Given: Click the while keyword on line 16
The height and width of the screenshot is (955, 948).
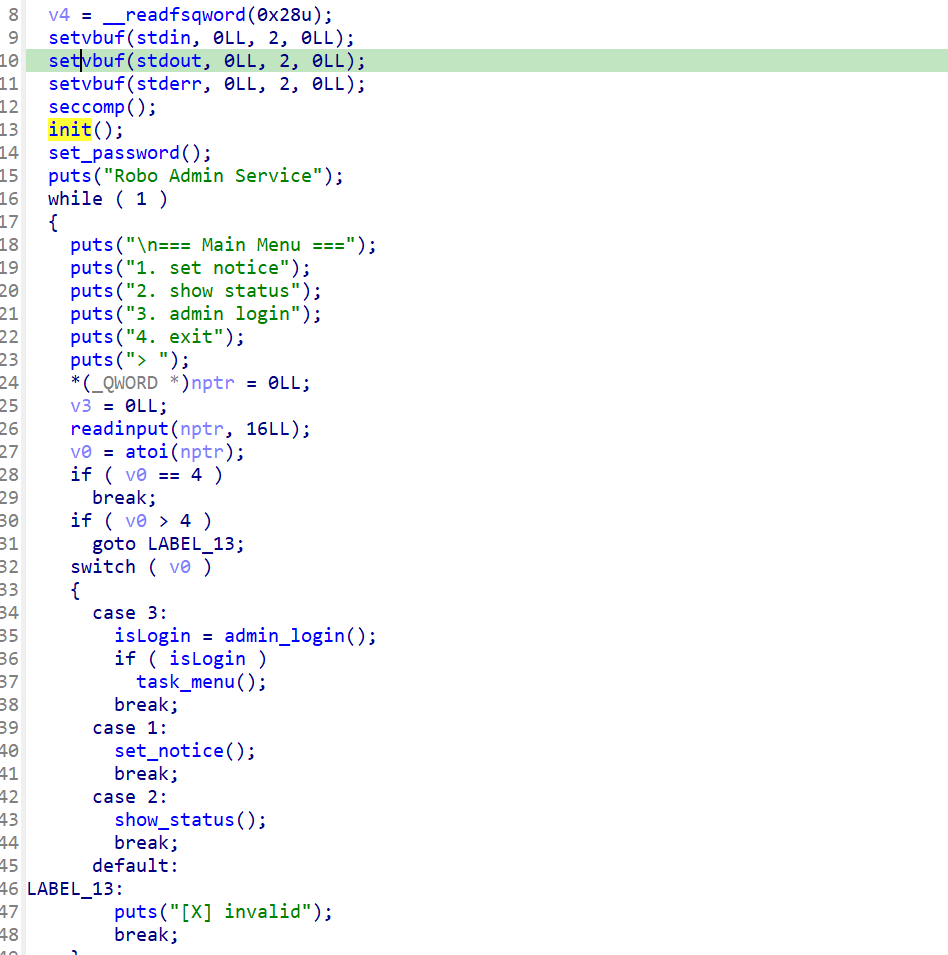Looking at the screenshot, I should click(75, 199).
